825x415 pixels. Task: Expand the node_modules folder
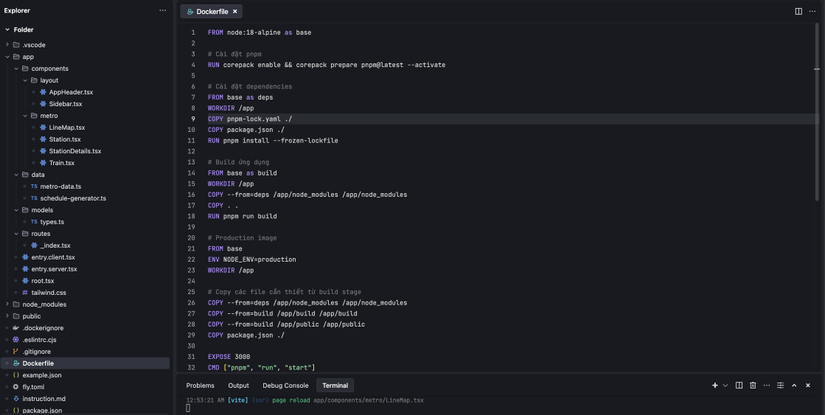click(x=7, y=304)
